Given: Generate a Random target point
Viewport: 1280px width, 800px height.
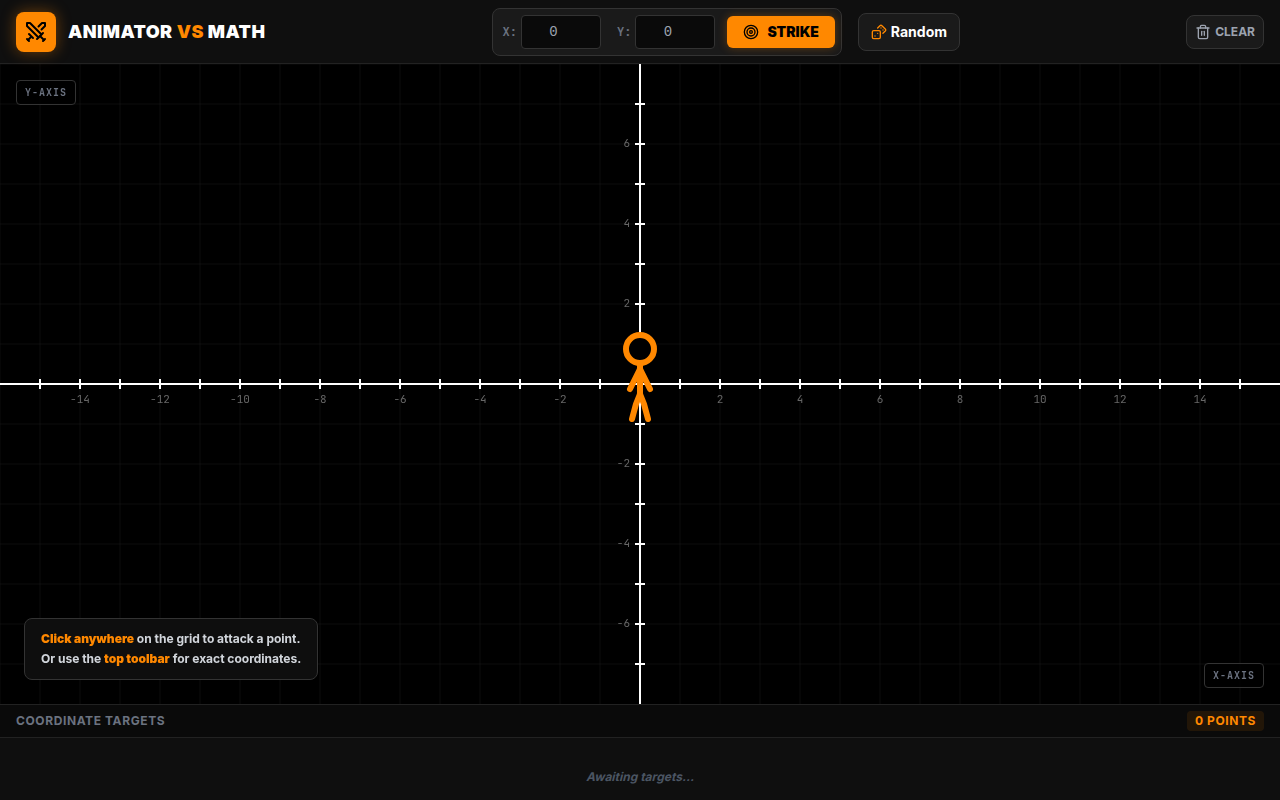Looking at the screenshot, I should (909, 32).
